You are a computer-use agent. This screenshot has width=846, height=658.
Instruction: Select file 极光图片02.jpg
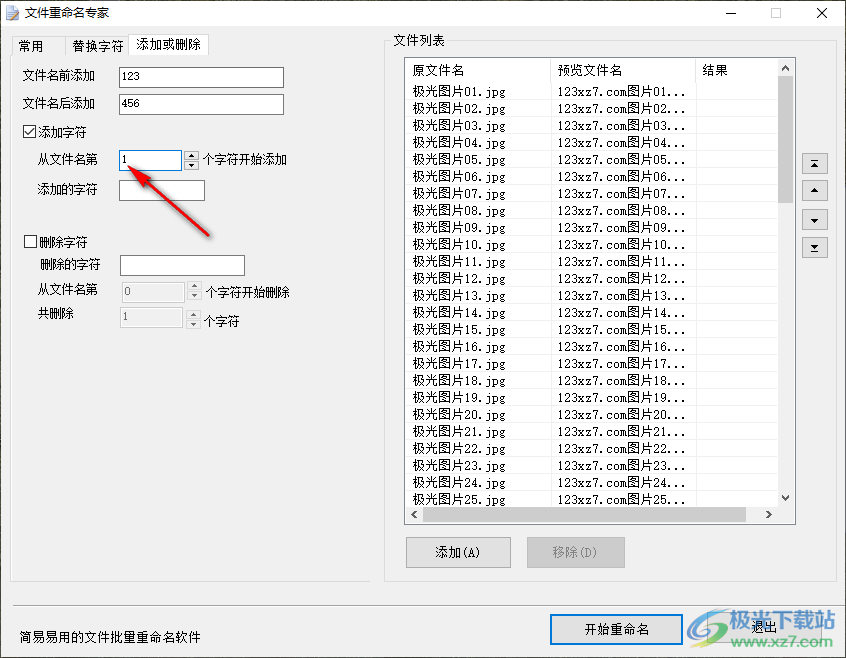[x=459, y=109]
